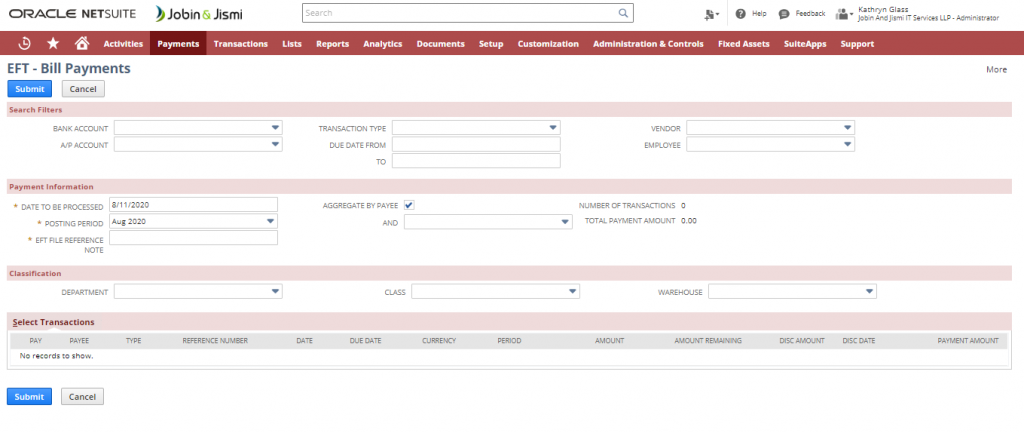
Task: Click the bottom Cancel button
Action: point(82,397)
